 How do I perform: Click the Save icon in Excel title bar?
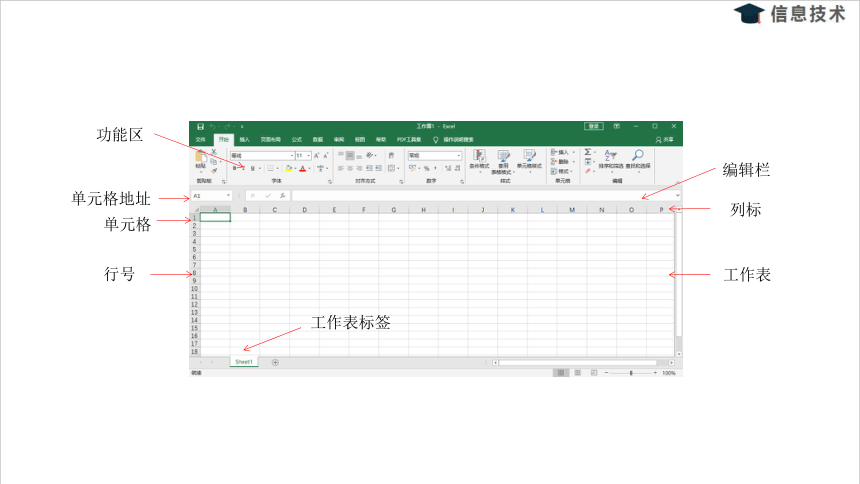(201, 127)
